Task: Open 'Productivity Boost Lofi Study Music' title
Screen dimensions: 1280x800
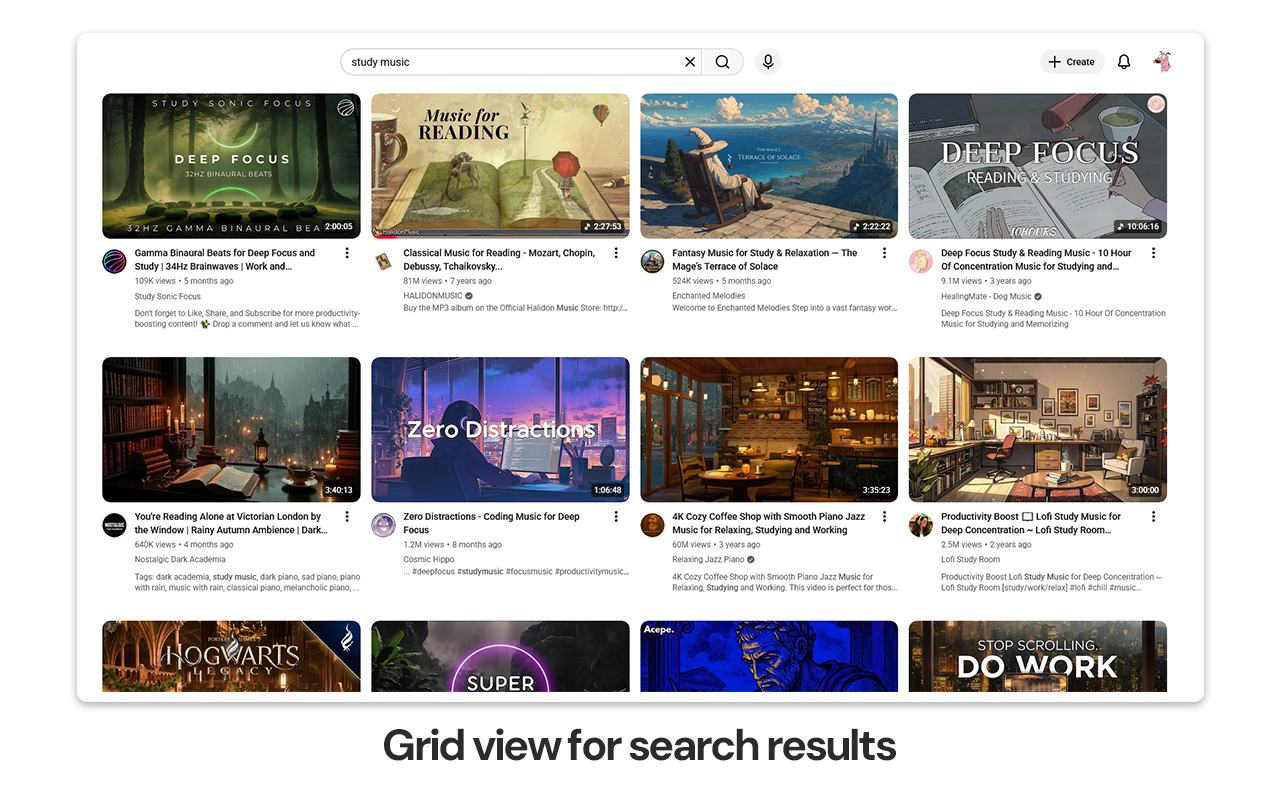Action: click(1031, 523)
